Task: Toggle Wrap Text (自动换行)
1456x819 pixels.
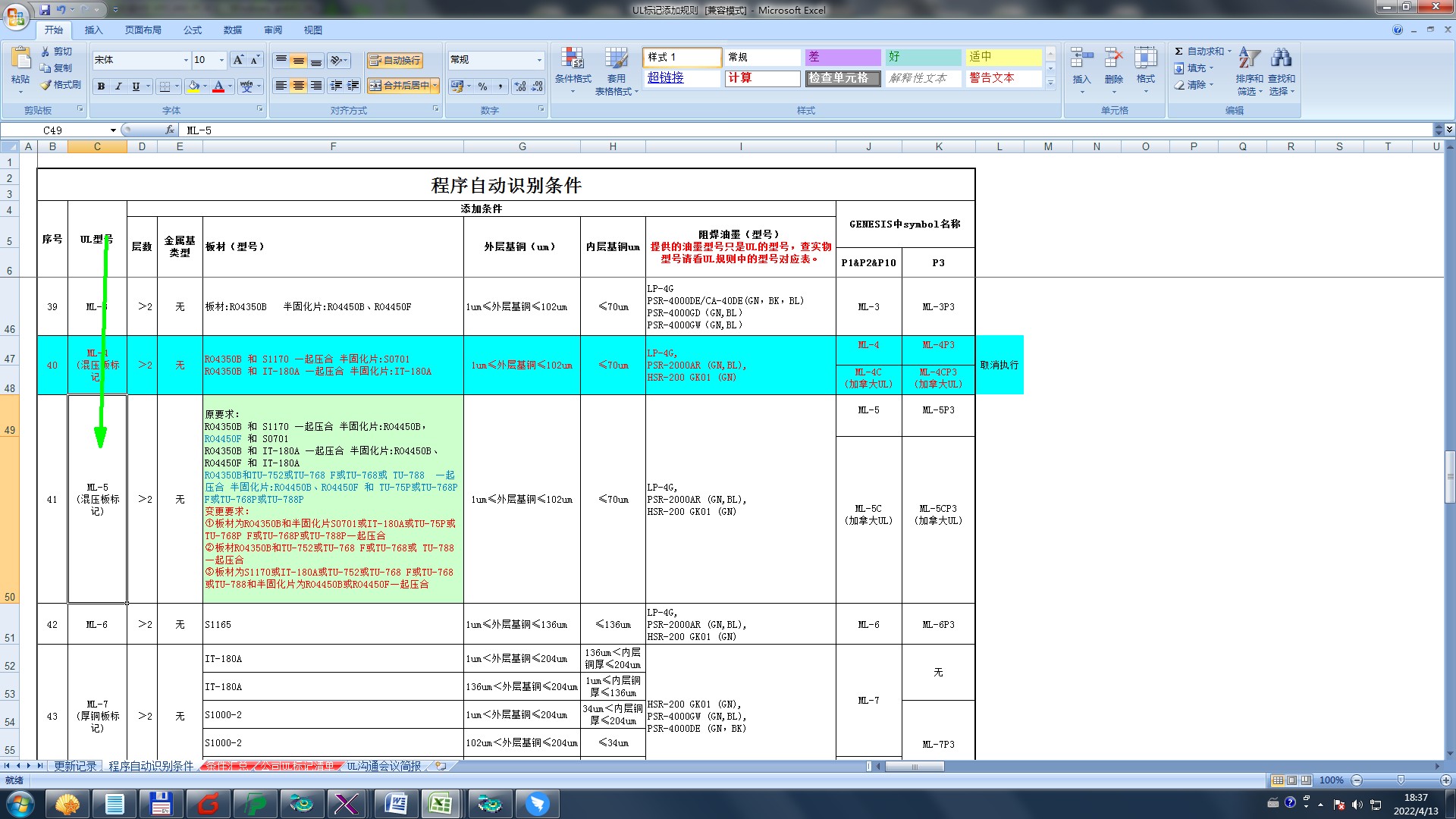Action: pyautogui.click(x=394, y=61)
